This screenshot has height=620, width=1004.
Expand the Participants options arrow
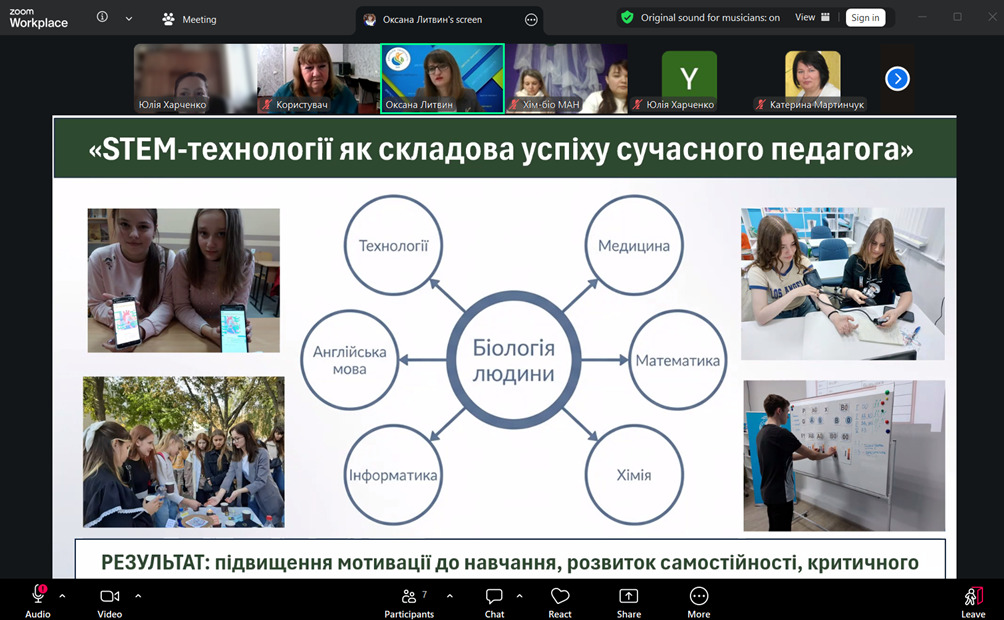449,595
